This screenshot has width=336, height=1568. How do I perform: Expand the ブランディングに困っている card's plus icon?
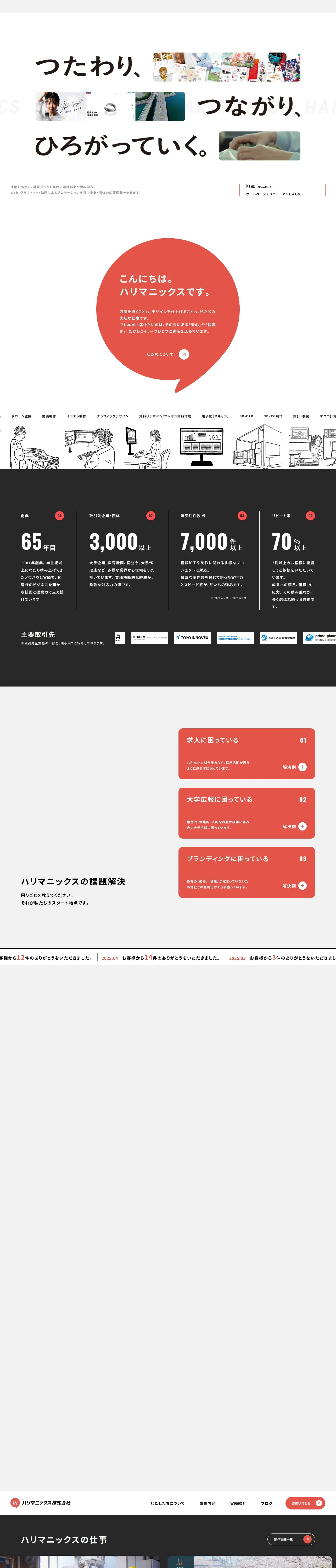[x=303, y=886]
